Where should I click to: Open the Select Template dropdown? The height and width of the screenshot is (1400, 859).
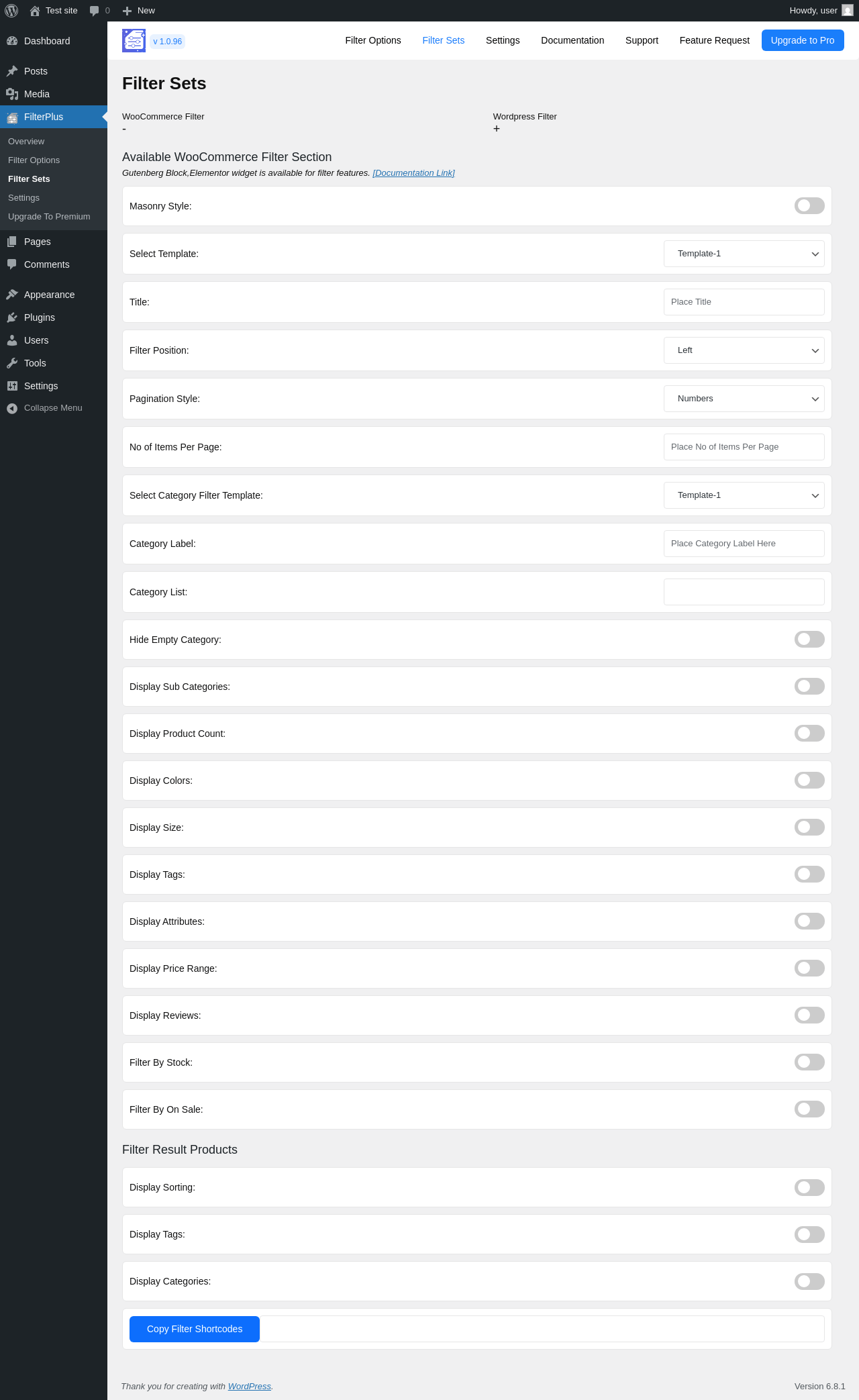(744, 254)
